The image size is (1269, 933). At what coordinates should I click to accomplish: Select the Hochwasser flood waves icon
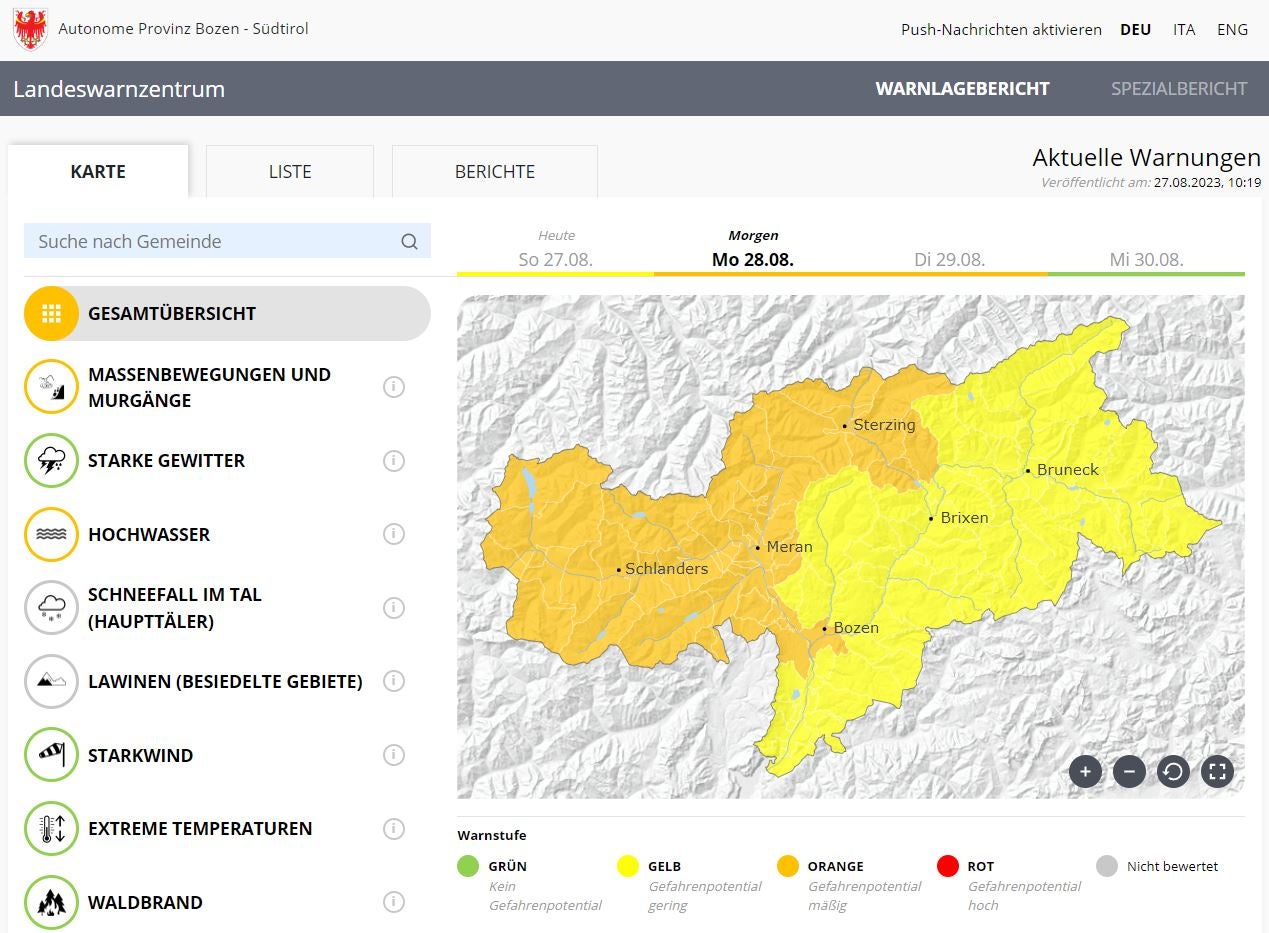click(x=51, y=534)
